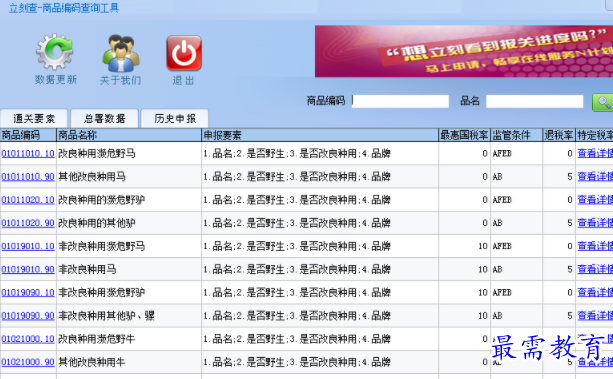Select the 其他改良种用马 name cell
The height and width of the screenshot is (379, 613).
[129, 177]
